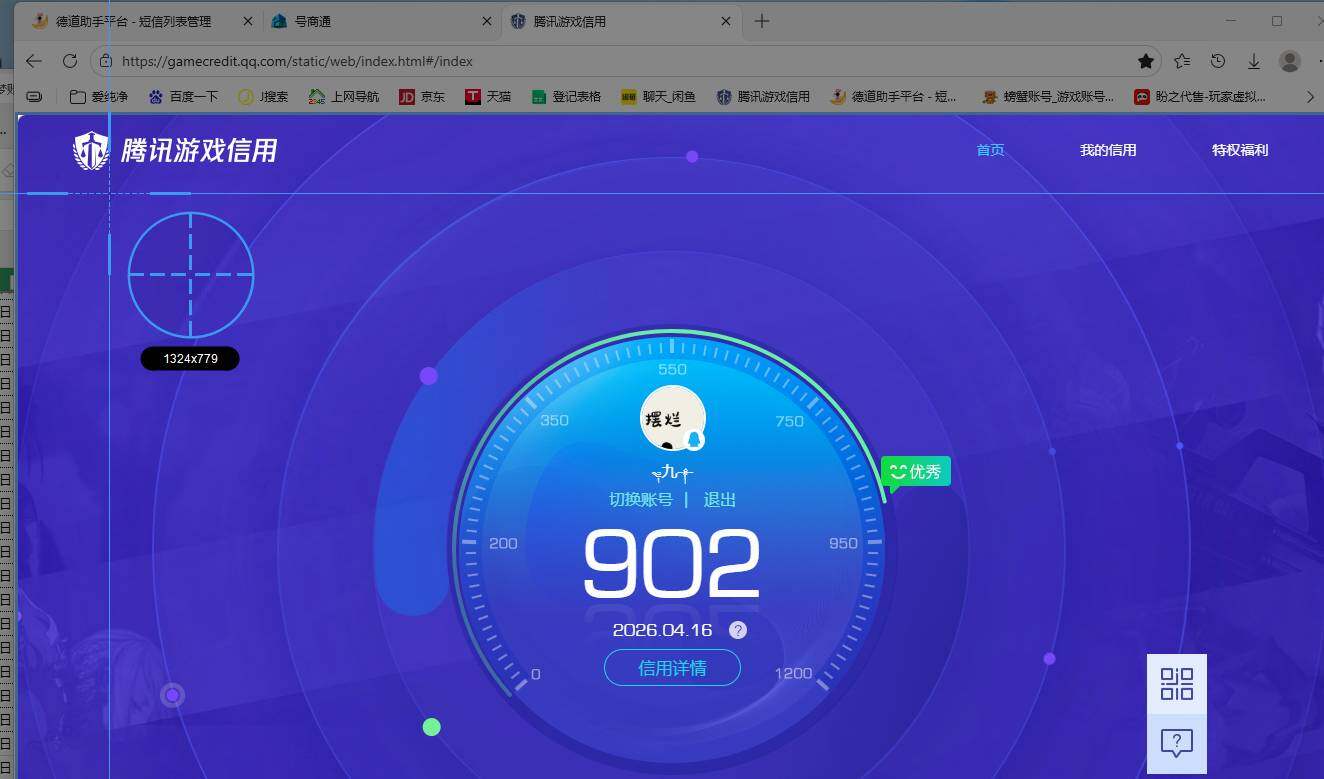Open the 天猫 bookmark
This screenshot has width=1324, height=779.
pos(488,96)
